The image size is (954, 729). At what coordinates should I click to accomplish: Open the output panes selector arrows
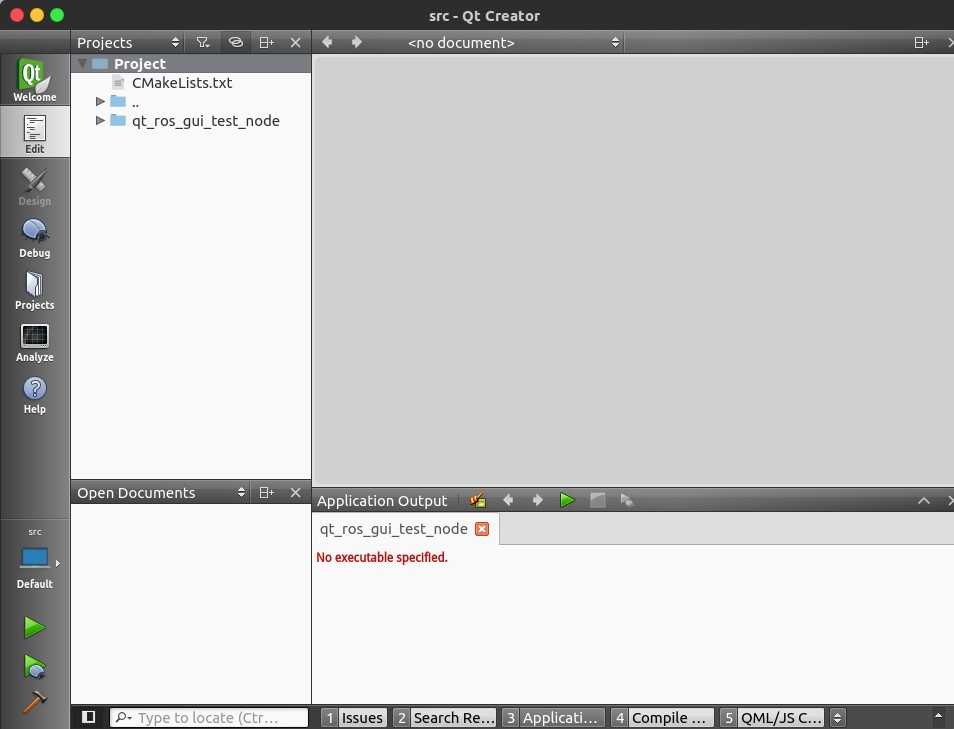tap(837, 717)
